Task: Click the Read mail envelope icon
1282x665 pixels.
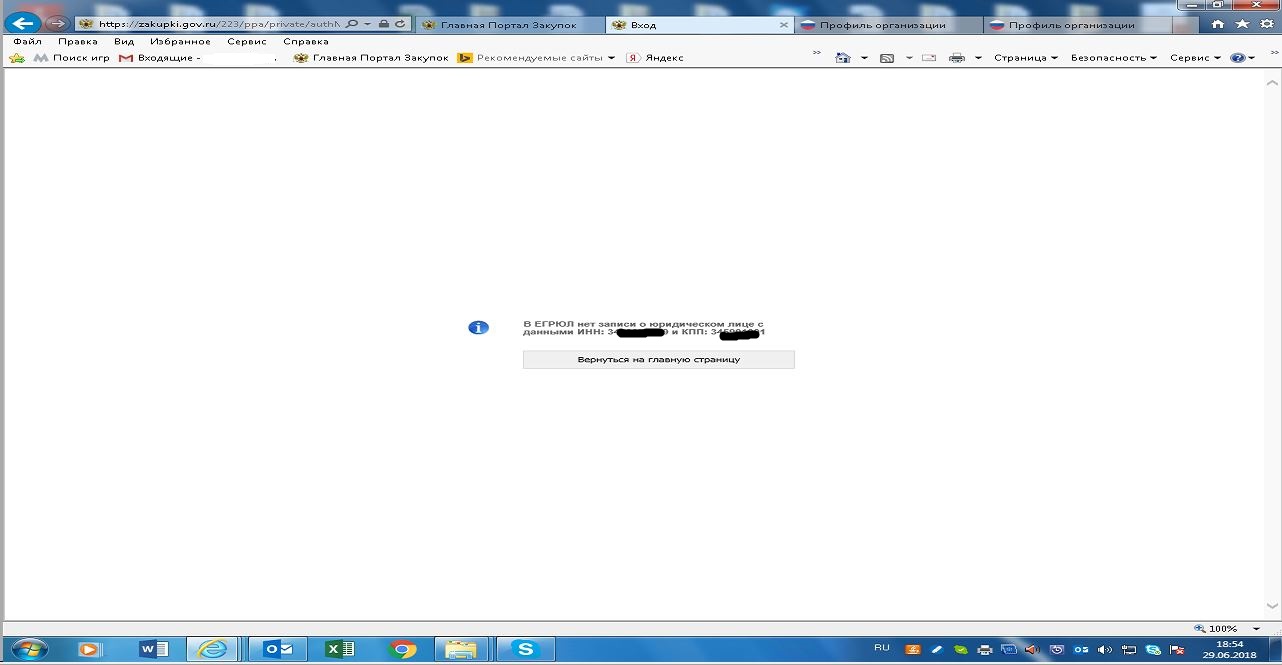Action: (929, 58)
